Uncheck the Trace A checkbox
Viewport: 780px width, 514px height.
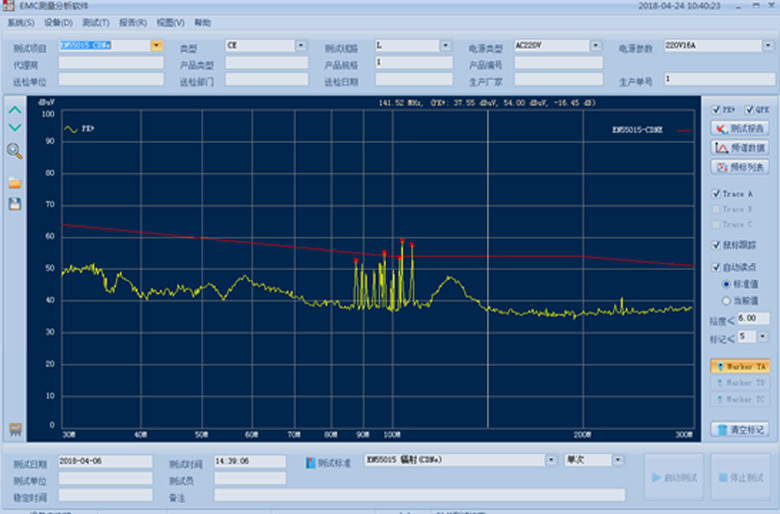coord(716,193)
